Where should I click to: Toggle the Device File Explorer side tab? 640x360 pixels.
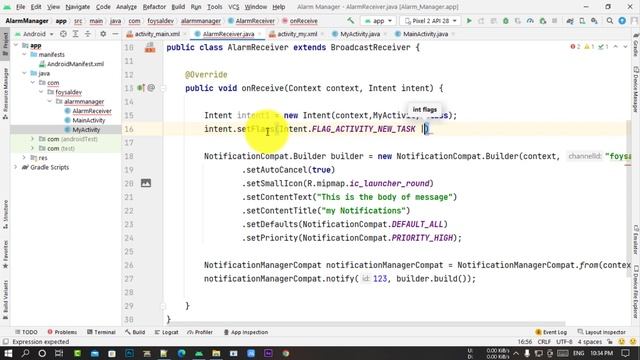(x=636, y=292)
